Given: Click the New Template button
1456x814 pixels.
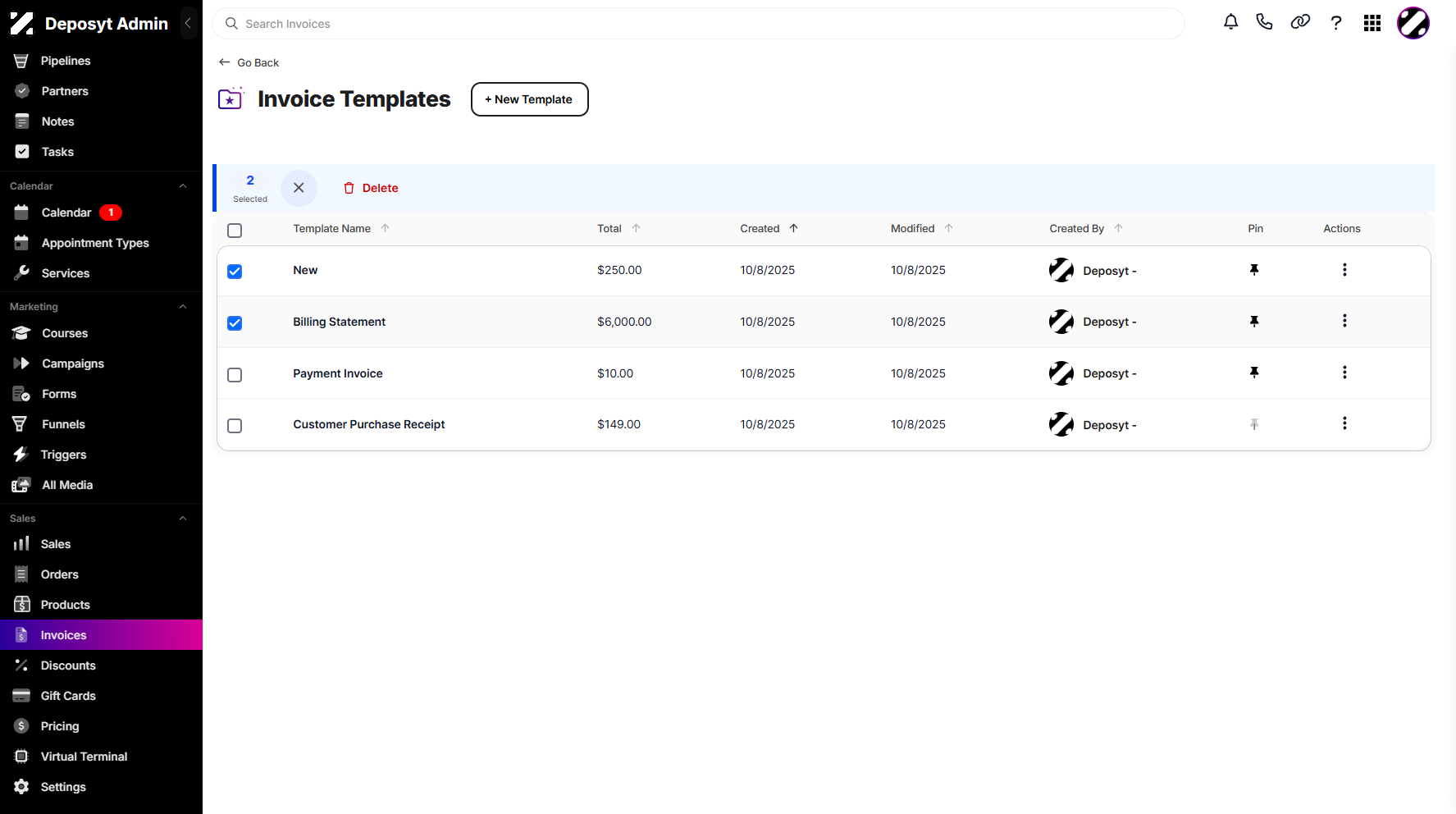Looking at the screenshot, I should 529,99.
